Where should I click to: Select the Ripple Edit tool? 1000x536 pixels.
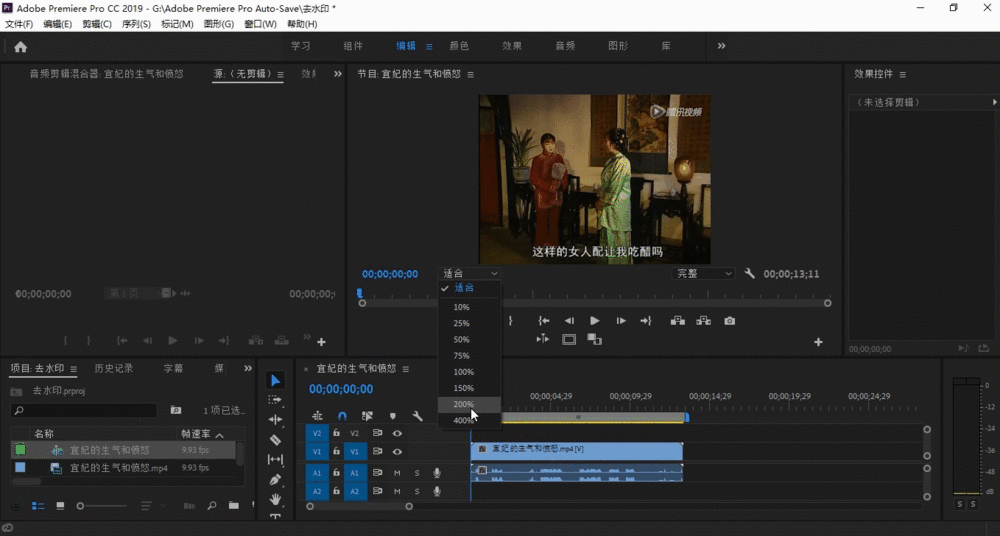[276, 419]
